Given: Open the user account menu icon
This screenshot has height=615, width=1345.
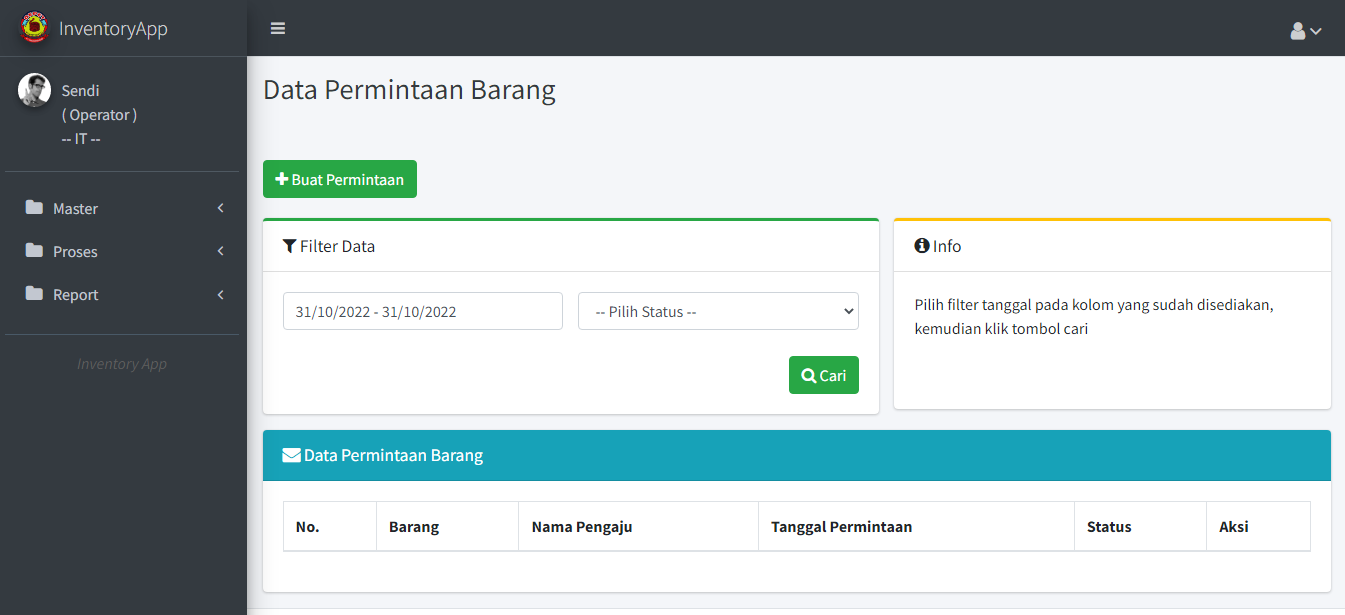Looking at the screenshot, I should point(1305,31).
